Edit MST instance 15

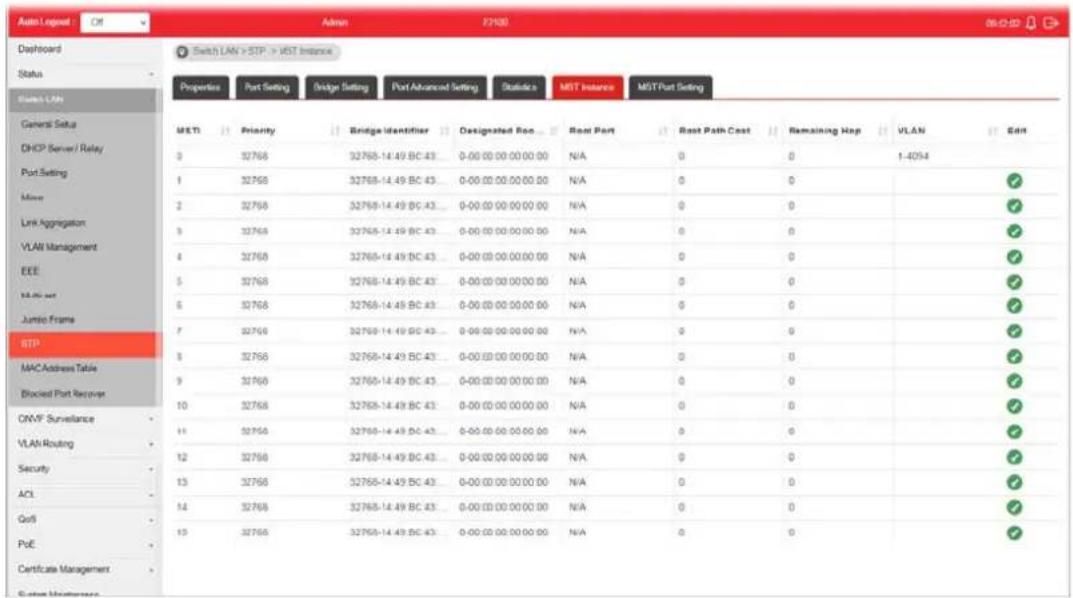tap(1014, 532)
